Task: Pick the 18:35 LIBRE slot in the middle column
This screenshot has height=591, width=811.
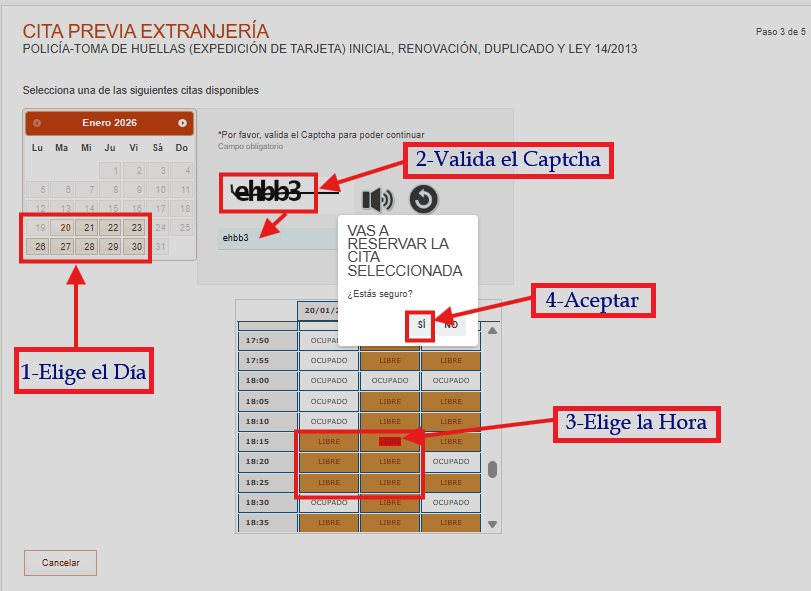Action: (x=389, y=522)
